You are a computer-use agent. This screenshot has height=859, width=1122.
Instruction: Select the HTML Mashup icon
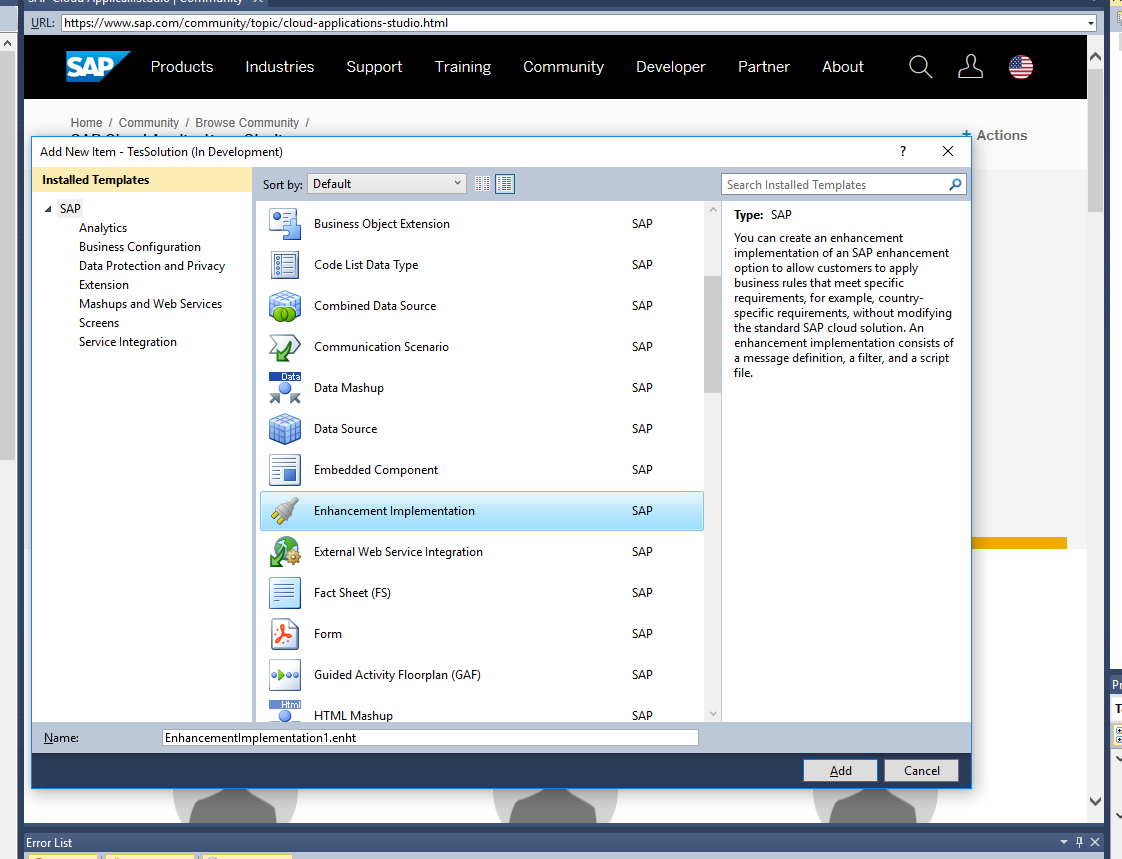(285, 711)
